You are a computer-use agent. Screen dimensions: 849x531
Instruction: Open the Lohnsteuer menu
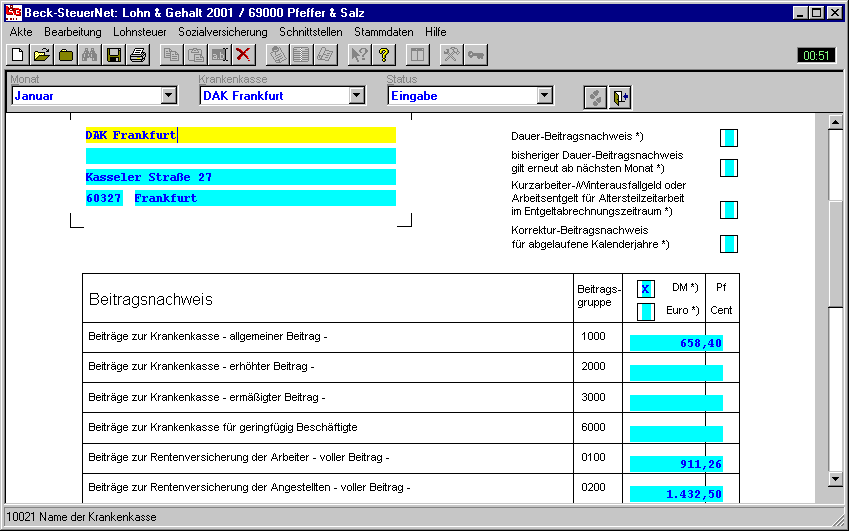pos(140,32)
